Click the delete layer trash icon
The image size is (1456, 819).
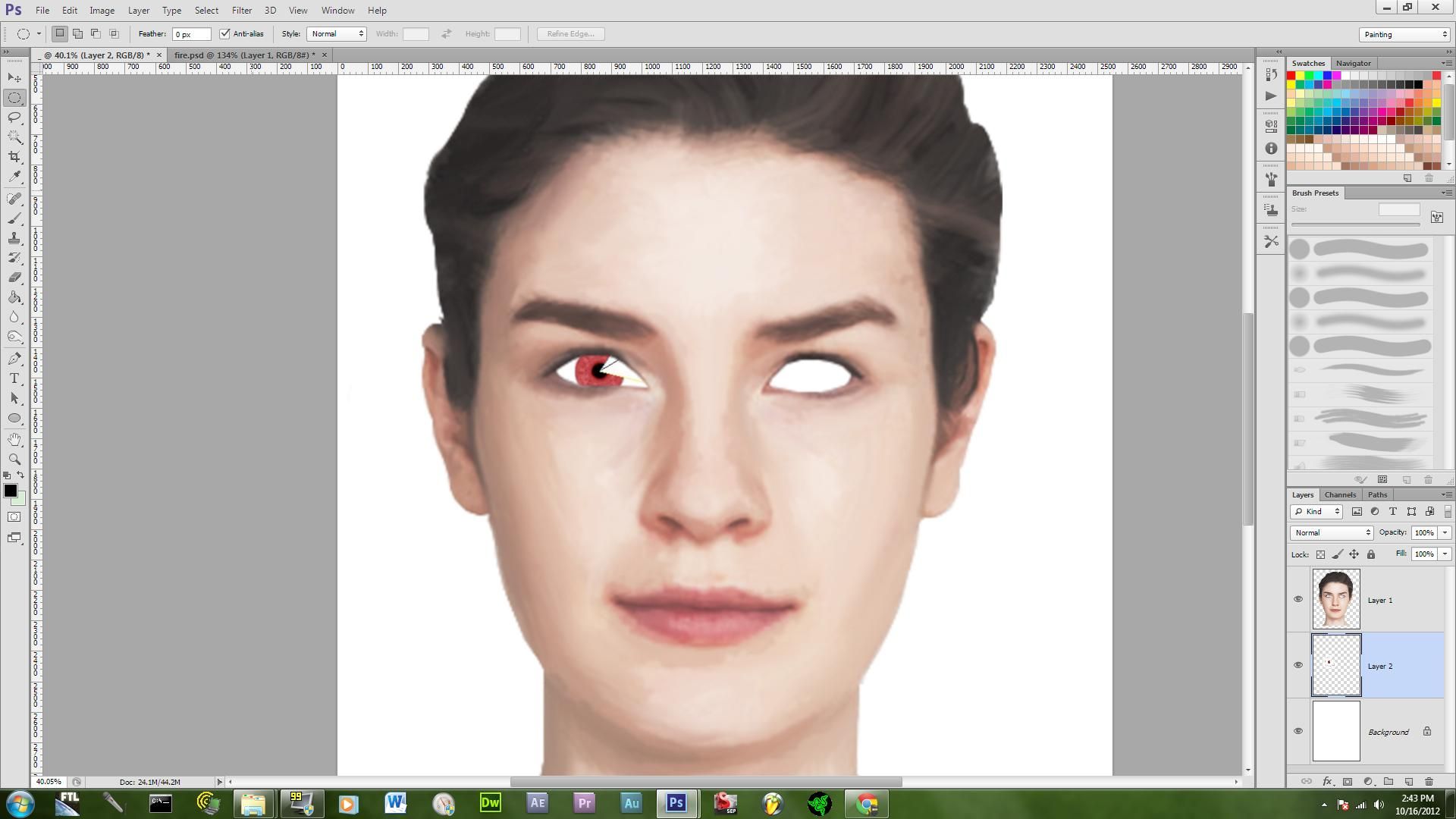point(1429,781)
